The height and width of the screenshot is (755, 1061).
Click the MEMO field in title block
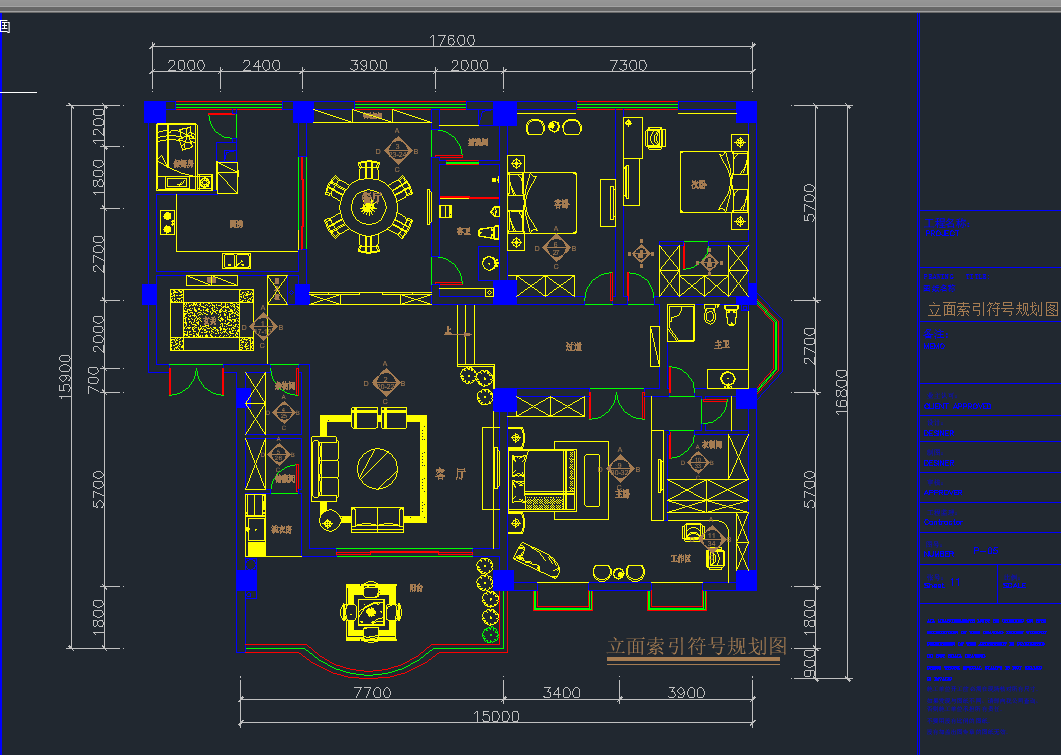coord(936,340)
